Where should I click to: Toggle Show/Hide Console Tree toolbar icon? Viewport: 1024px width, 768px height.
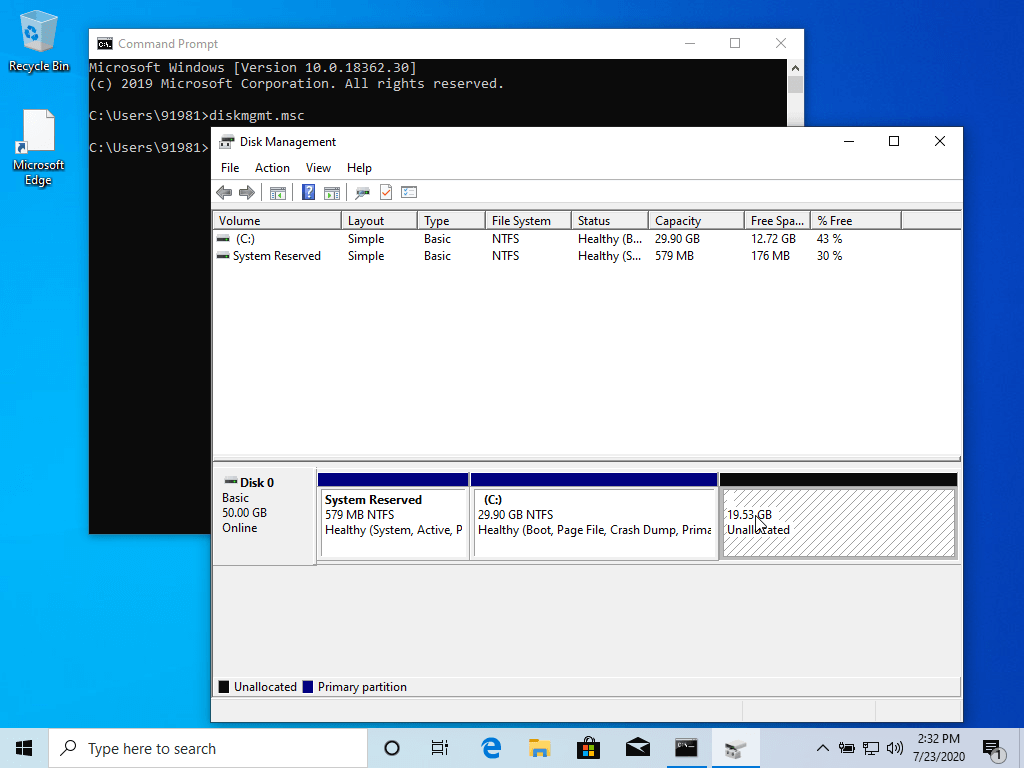(278, 193)
